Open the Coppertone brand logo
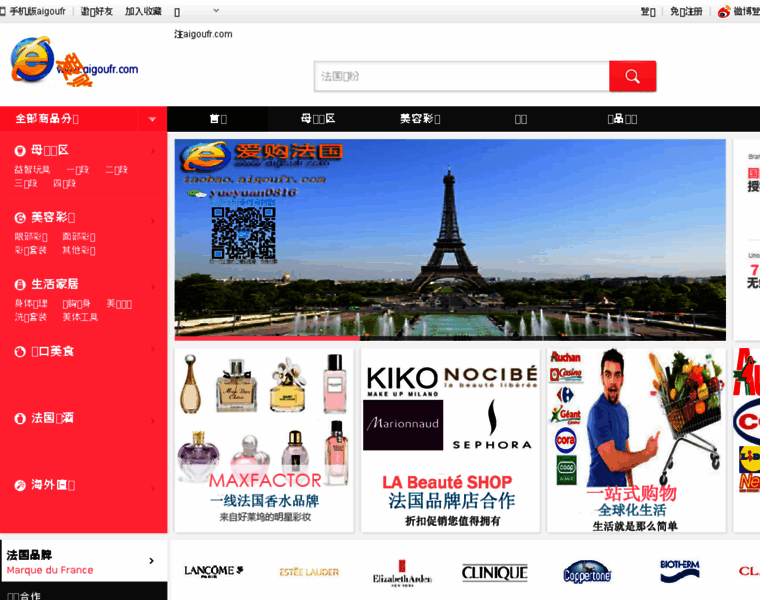760x600 pixels. click(587, 572)
